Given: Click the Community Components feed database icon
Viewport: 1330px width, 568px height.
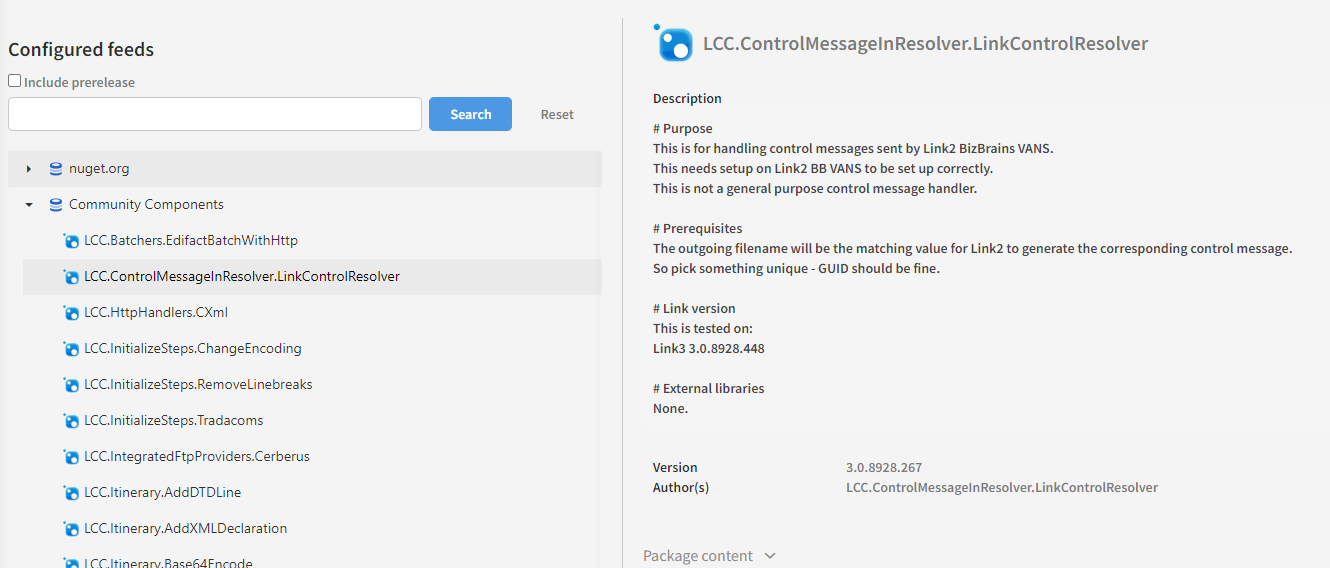Looking at the screenshot, I should pyautogui.click(x=56, y=205).
